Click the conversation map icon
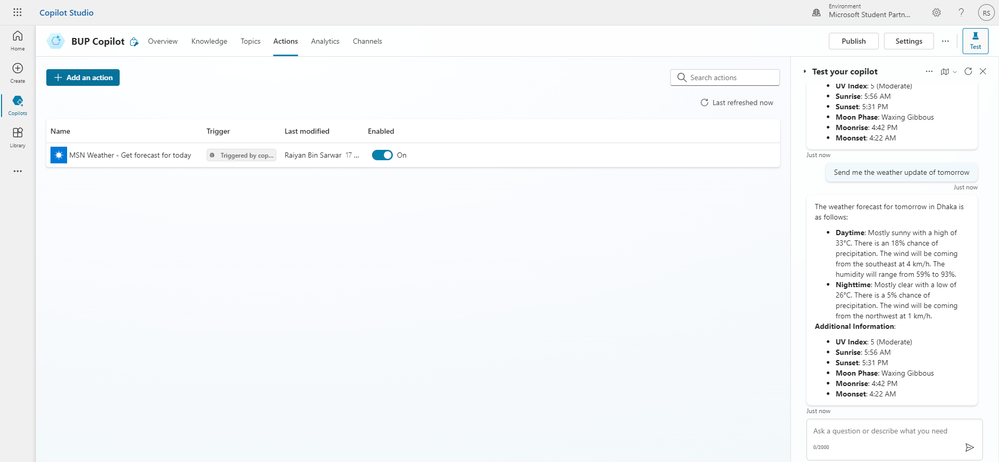 tap(945, 71)
